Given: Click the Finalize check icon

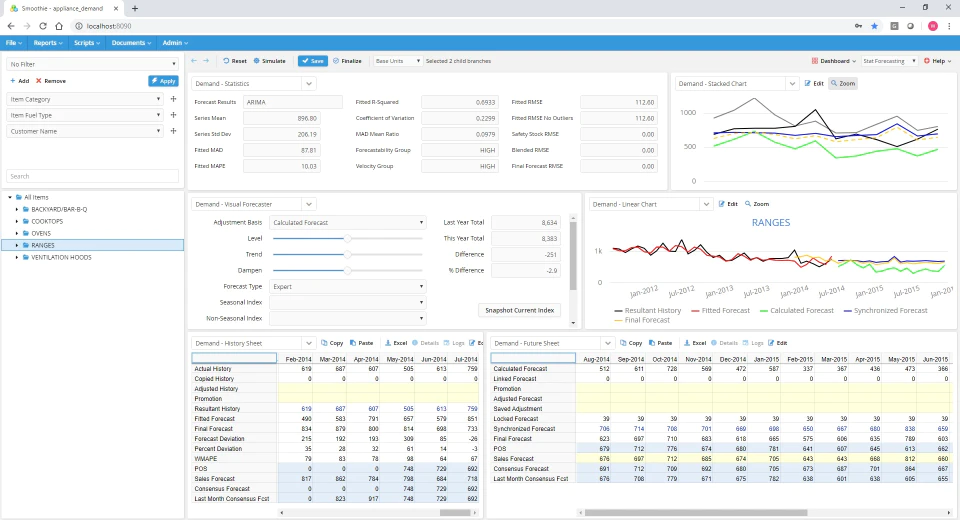Looking at the screenshot, I should click(x=336, y=61).
